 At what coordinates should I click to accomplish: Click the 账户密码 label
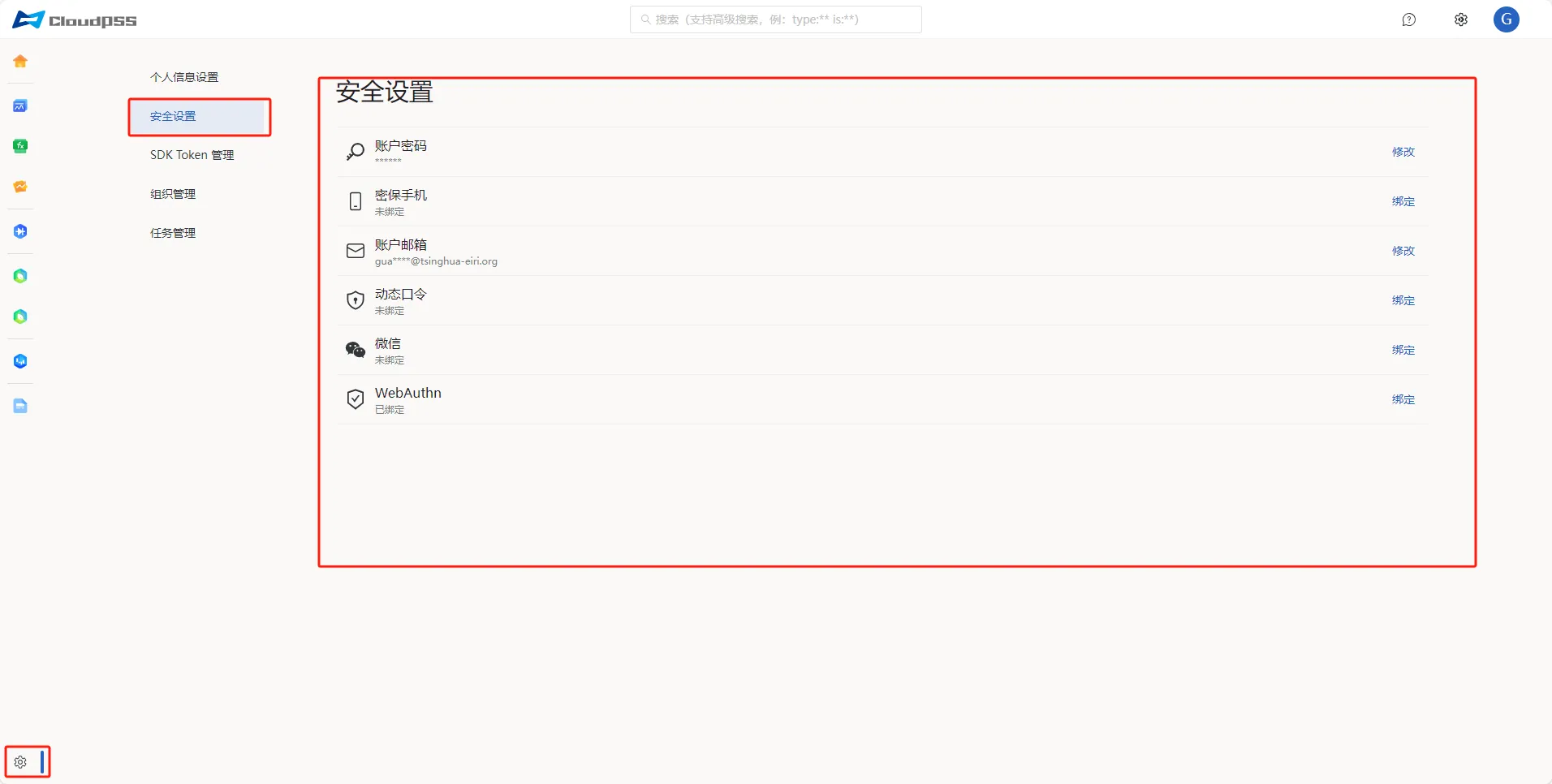click(x=401, y=146)
